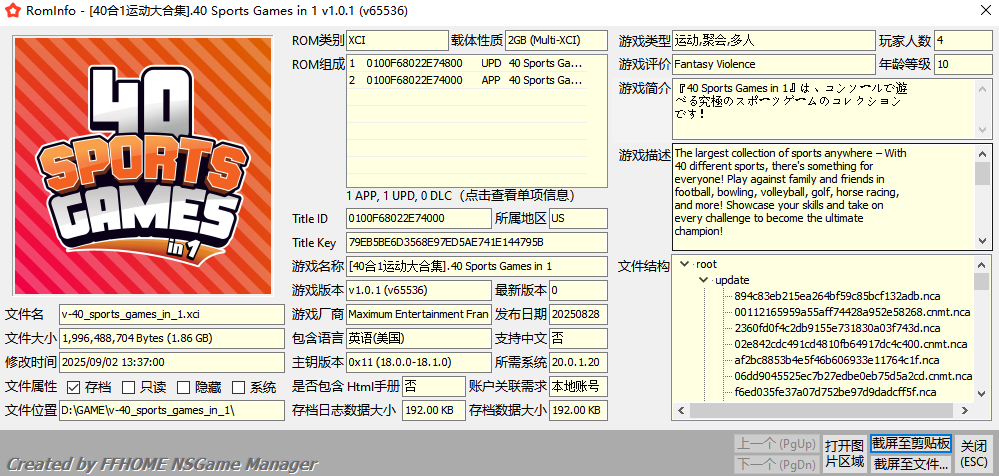Click the 年龄等级 field showing 10
The height and width of the screenshot is (476, 999).
pos(963,64)
